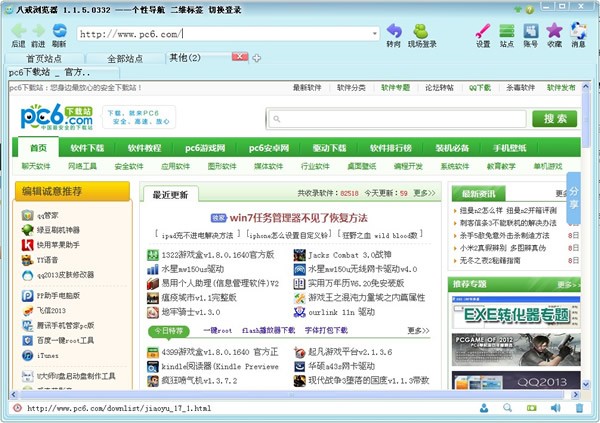Open the 一键root link
Image resolution: width=600 pixels, height=423 pixels.
click(x=217, y=330)
